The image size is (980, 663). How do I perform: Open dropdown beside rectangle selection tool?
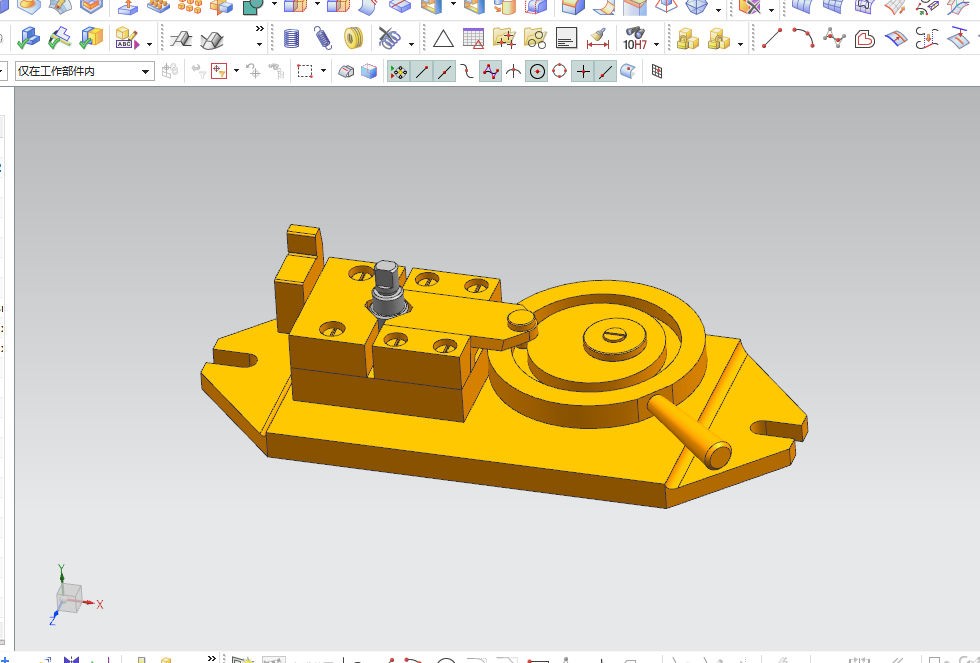pos(323,71)
